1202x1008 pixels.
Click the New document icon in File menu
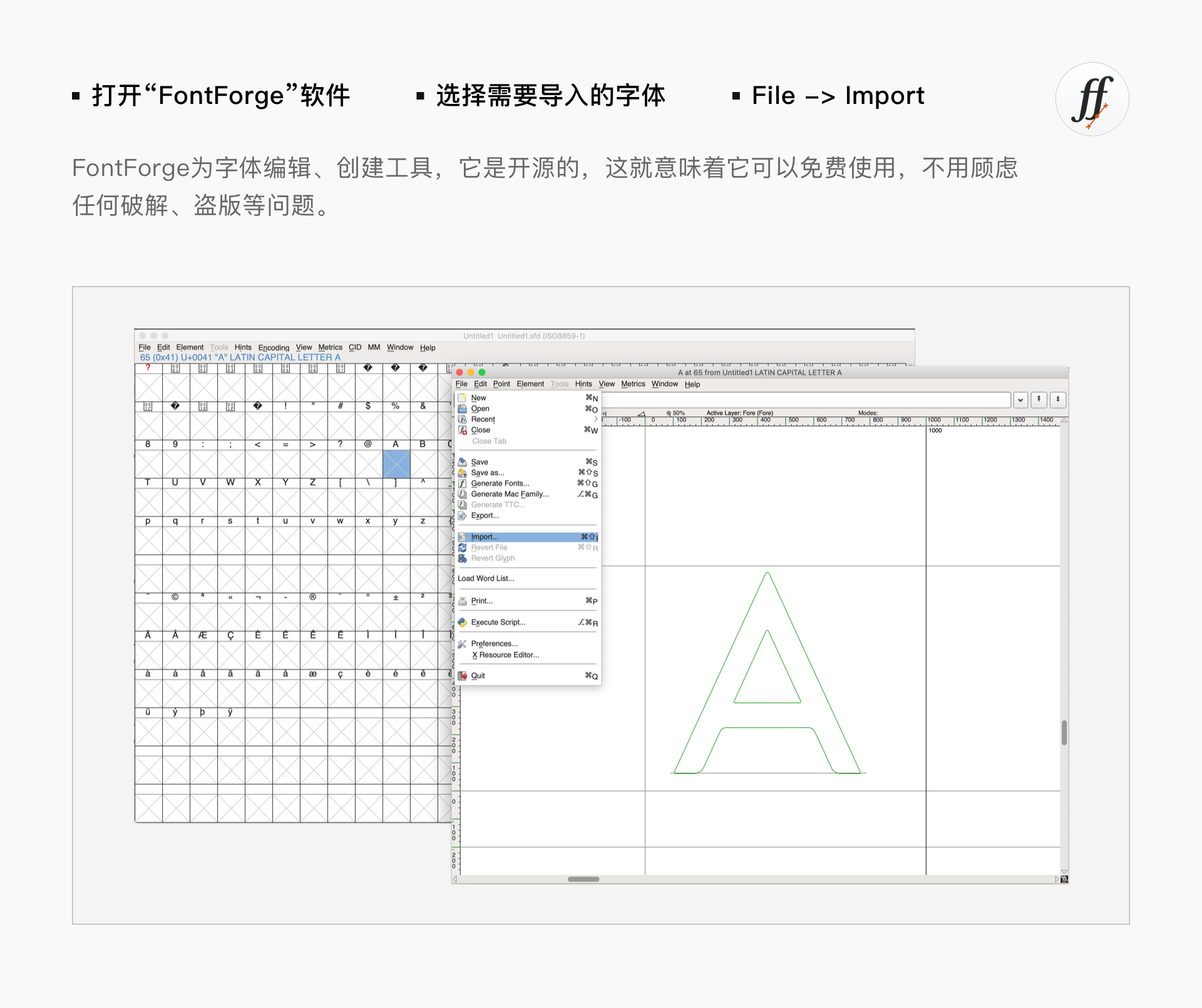[463, 398]
